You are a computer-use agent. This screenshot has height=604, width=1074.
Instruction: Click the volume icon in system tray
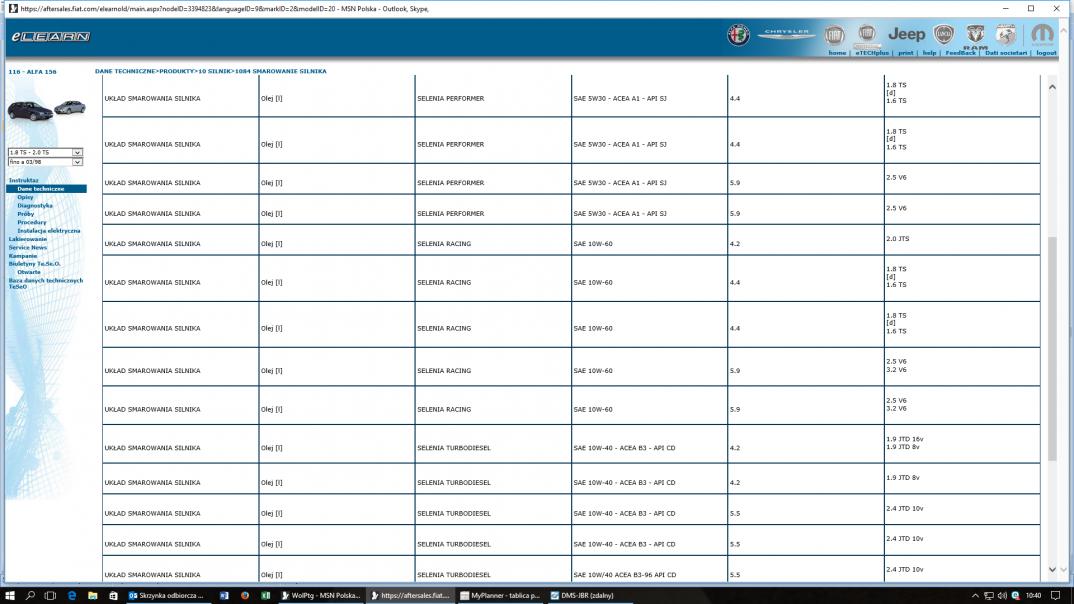pos(1002,596)
